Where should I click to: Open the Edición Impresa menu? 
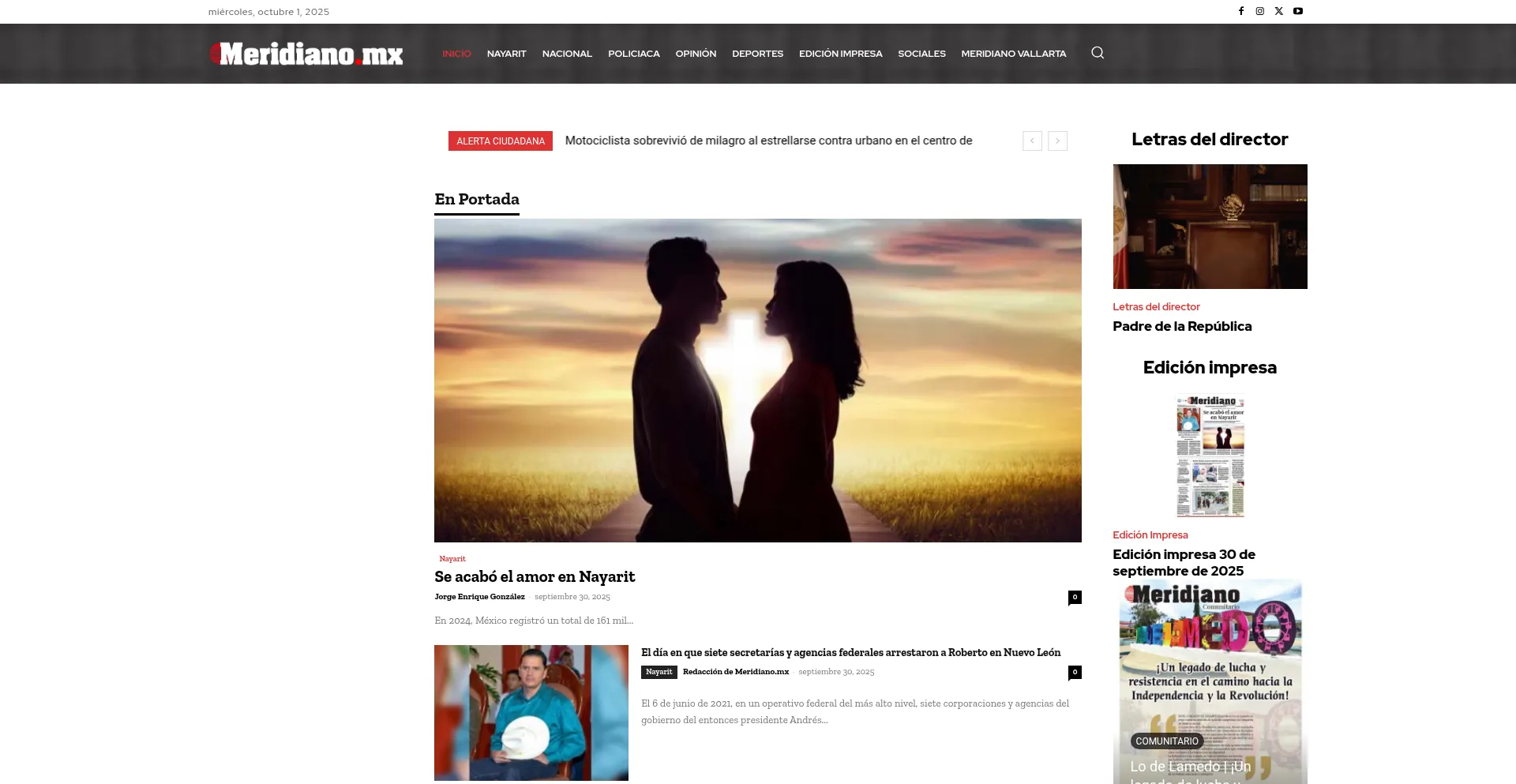(840, 54)
